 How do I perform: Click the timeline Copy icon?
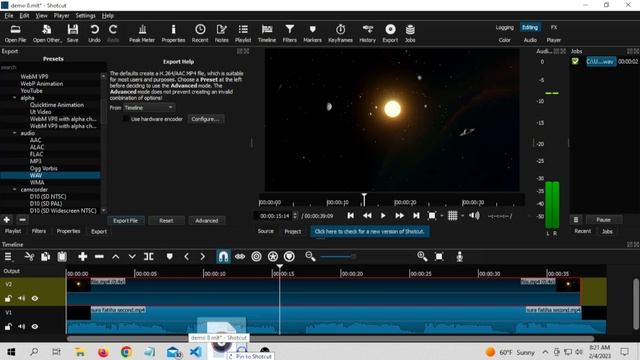[x=45, y=257]
